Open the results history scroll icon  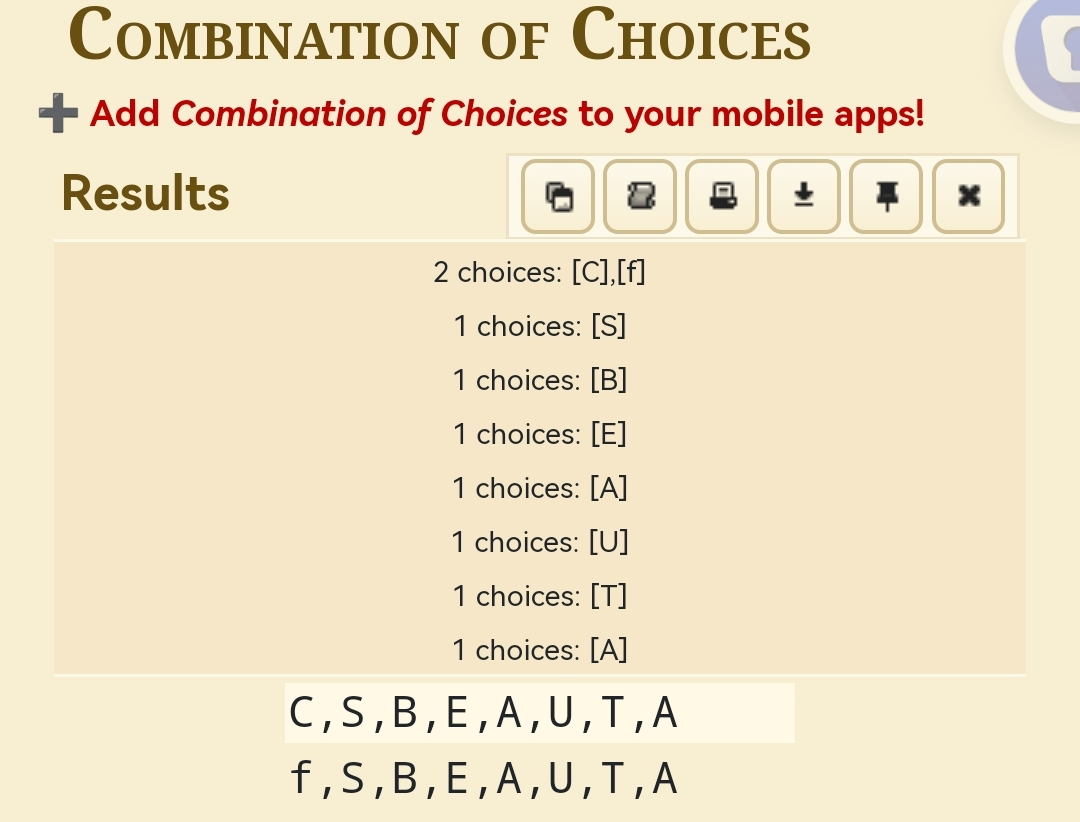click(x=640, y=196)
